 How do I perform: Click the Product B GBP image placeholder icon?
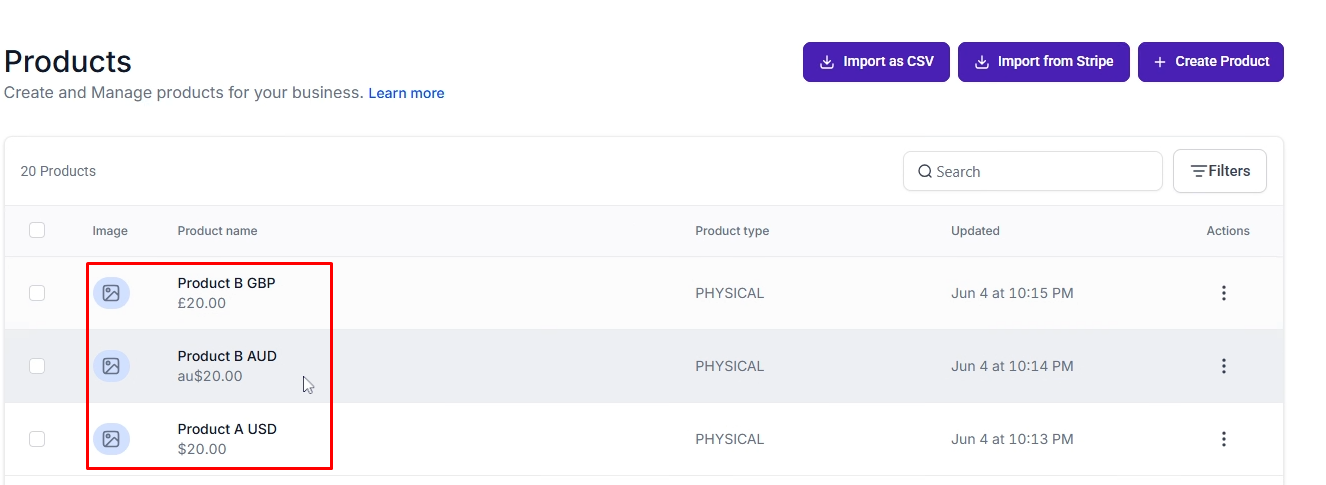[x=111, y=293]
